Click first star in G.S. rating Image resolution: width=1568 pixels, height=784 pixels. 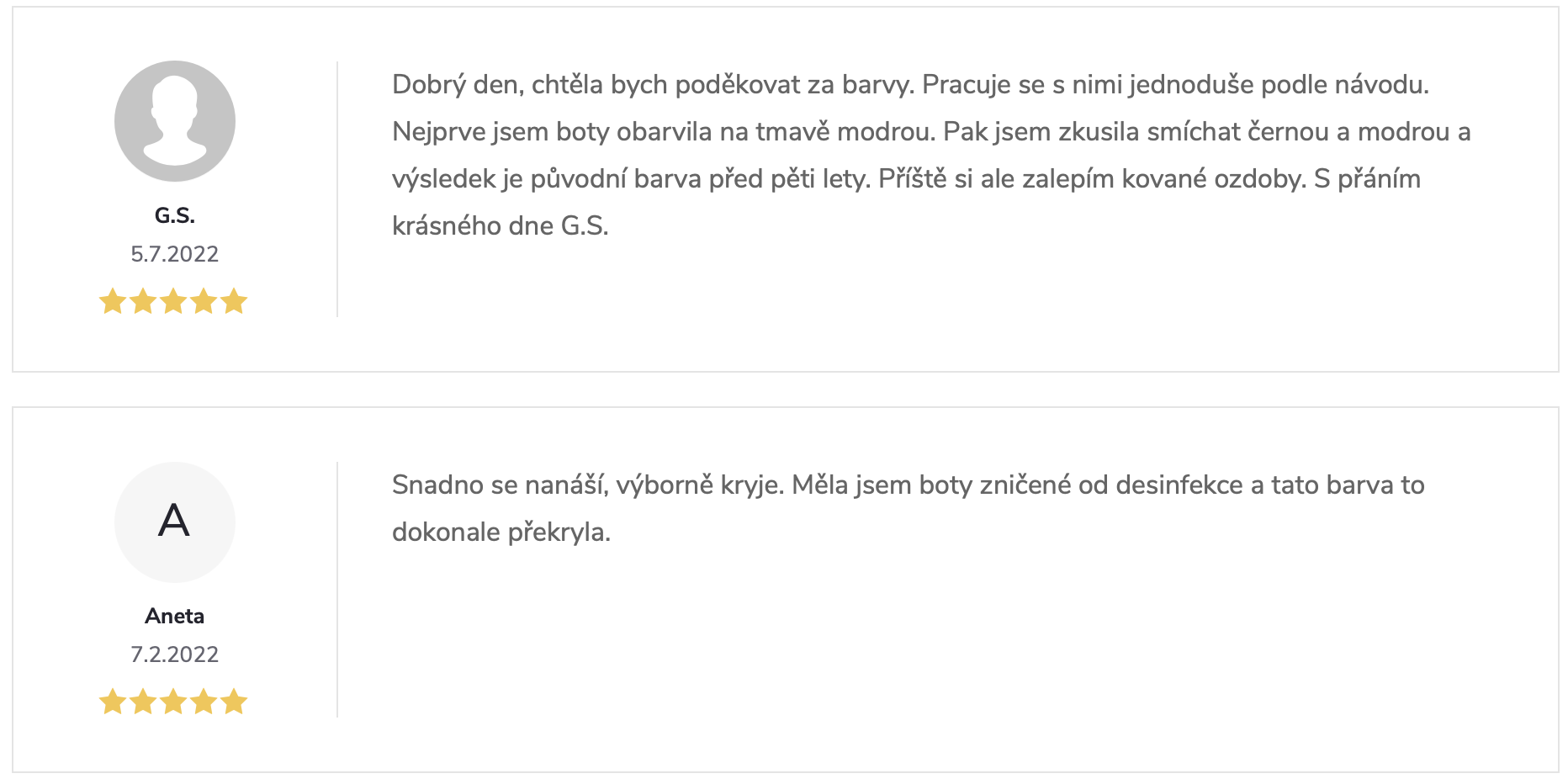click(113, 301)
